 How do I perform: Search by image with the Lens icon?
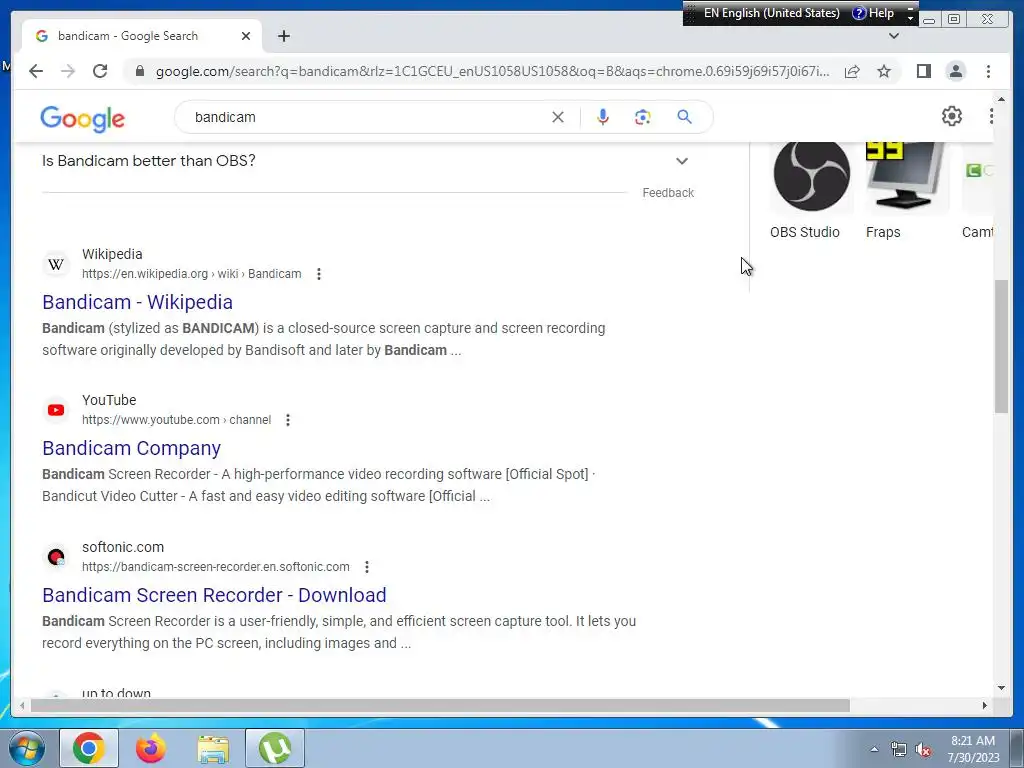(643, 117)
